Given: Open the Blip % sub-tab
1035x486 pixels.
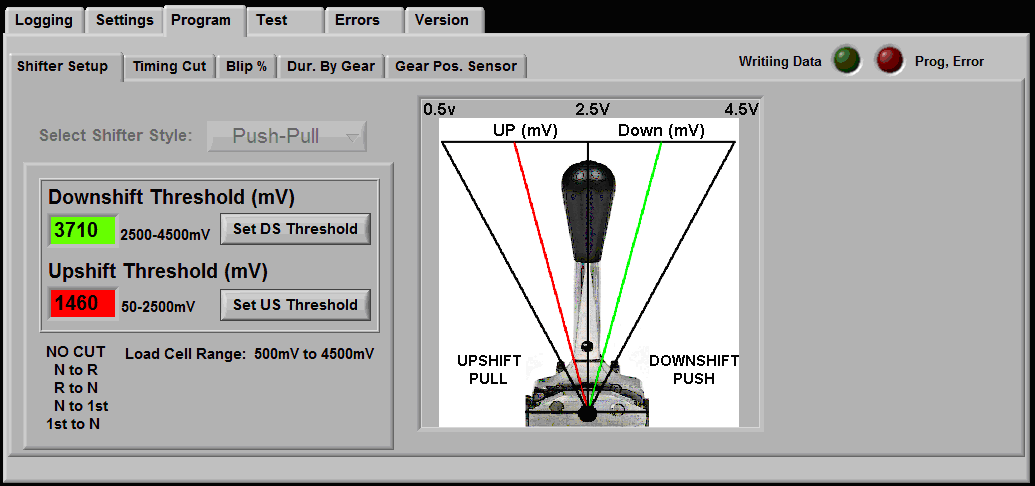Looking at the screenshot, I should coord(246,66).
